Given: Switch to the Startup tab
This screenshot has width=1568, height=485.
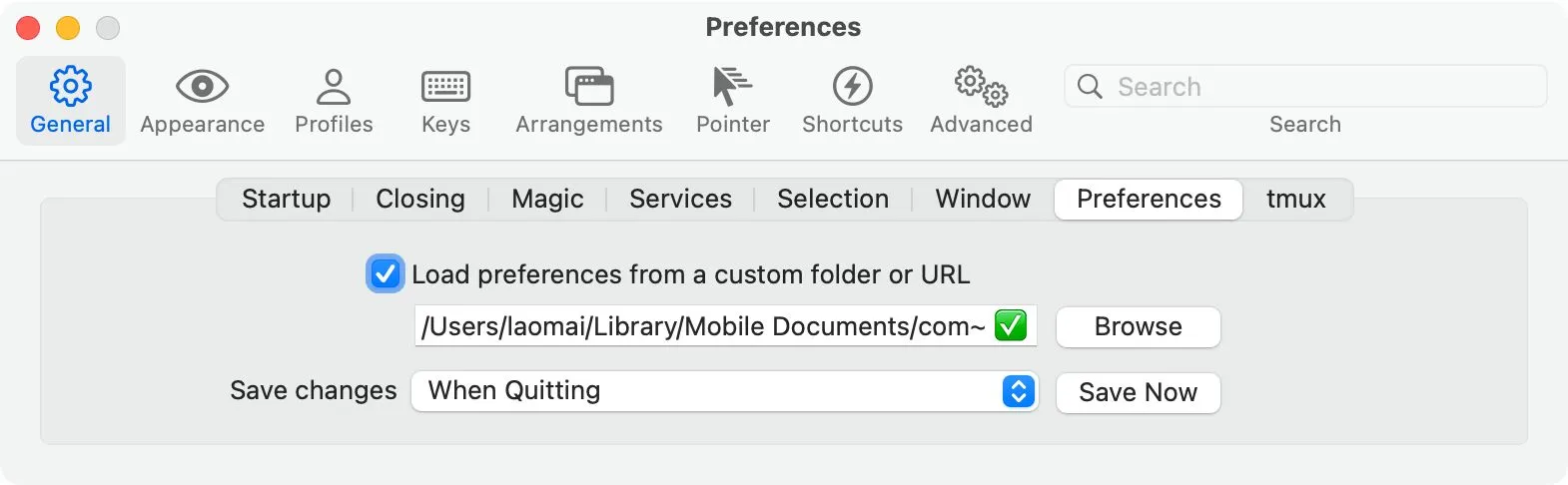Looking at the screenshot, I should tap(286, 199).
